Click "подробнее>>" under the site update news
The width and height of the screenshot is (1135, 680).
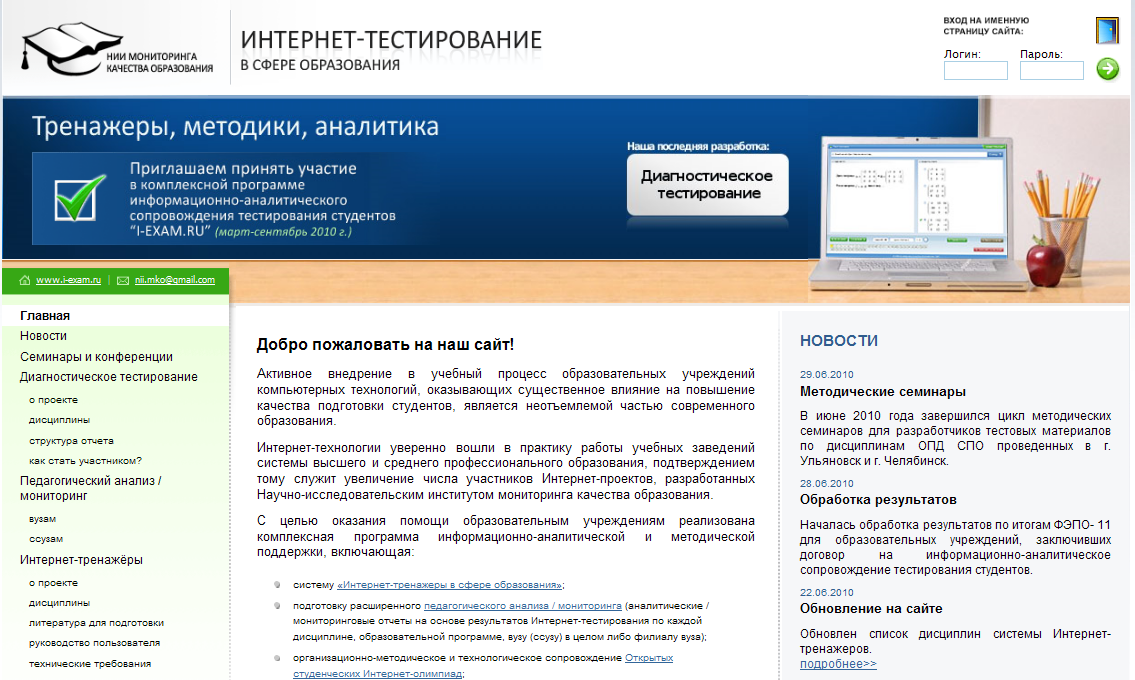838,664
